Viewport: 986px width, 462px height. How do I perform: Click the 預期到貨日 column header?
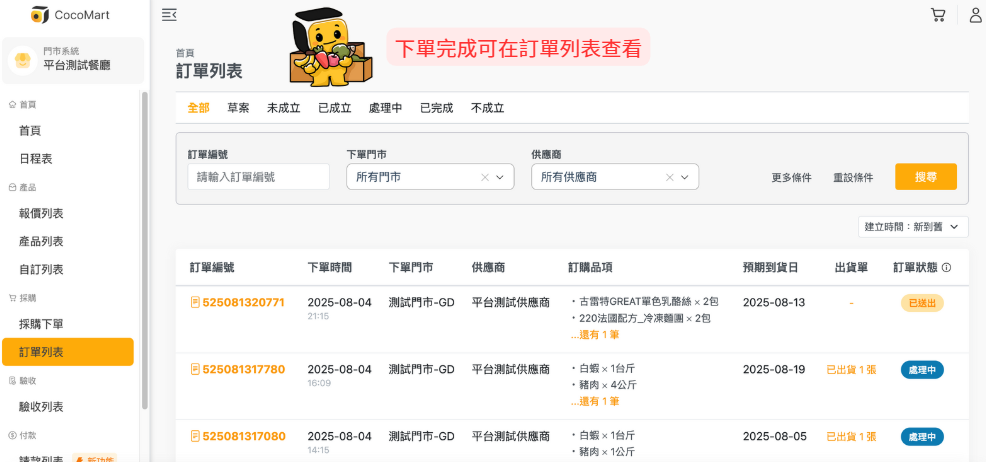770,268
